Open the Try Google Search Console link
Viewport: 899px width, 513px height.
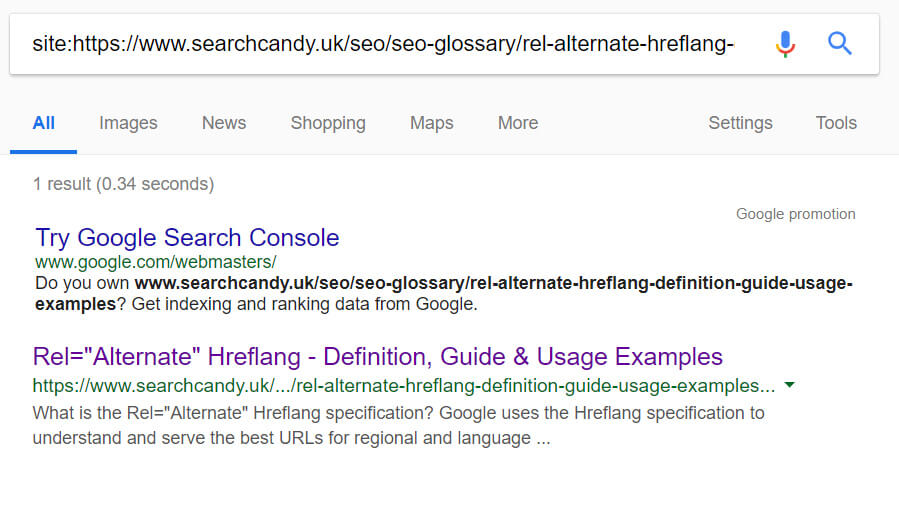click(x=187, y=237)
